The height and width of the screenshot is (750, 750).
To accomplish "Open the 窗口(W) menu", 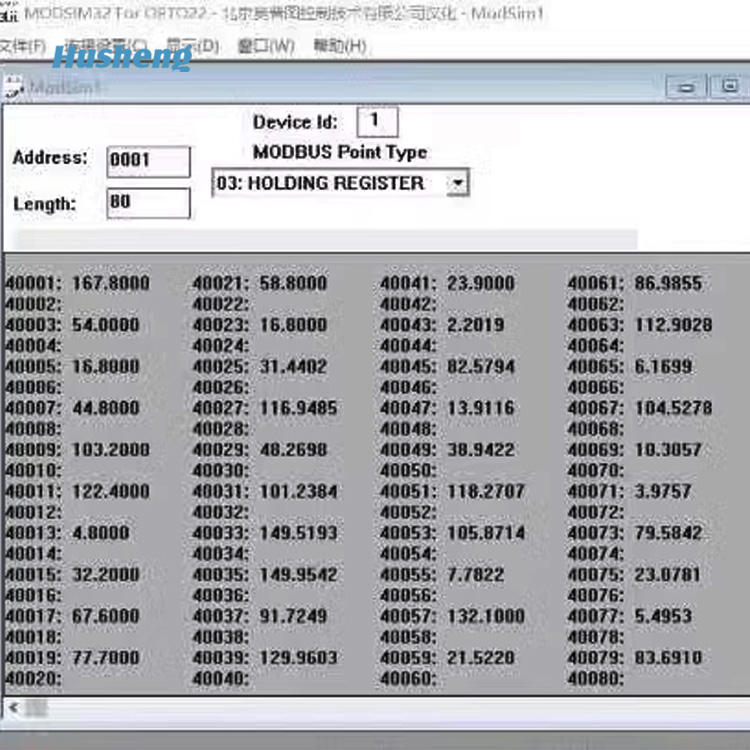I will click(x=266, y=46).
